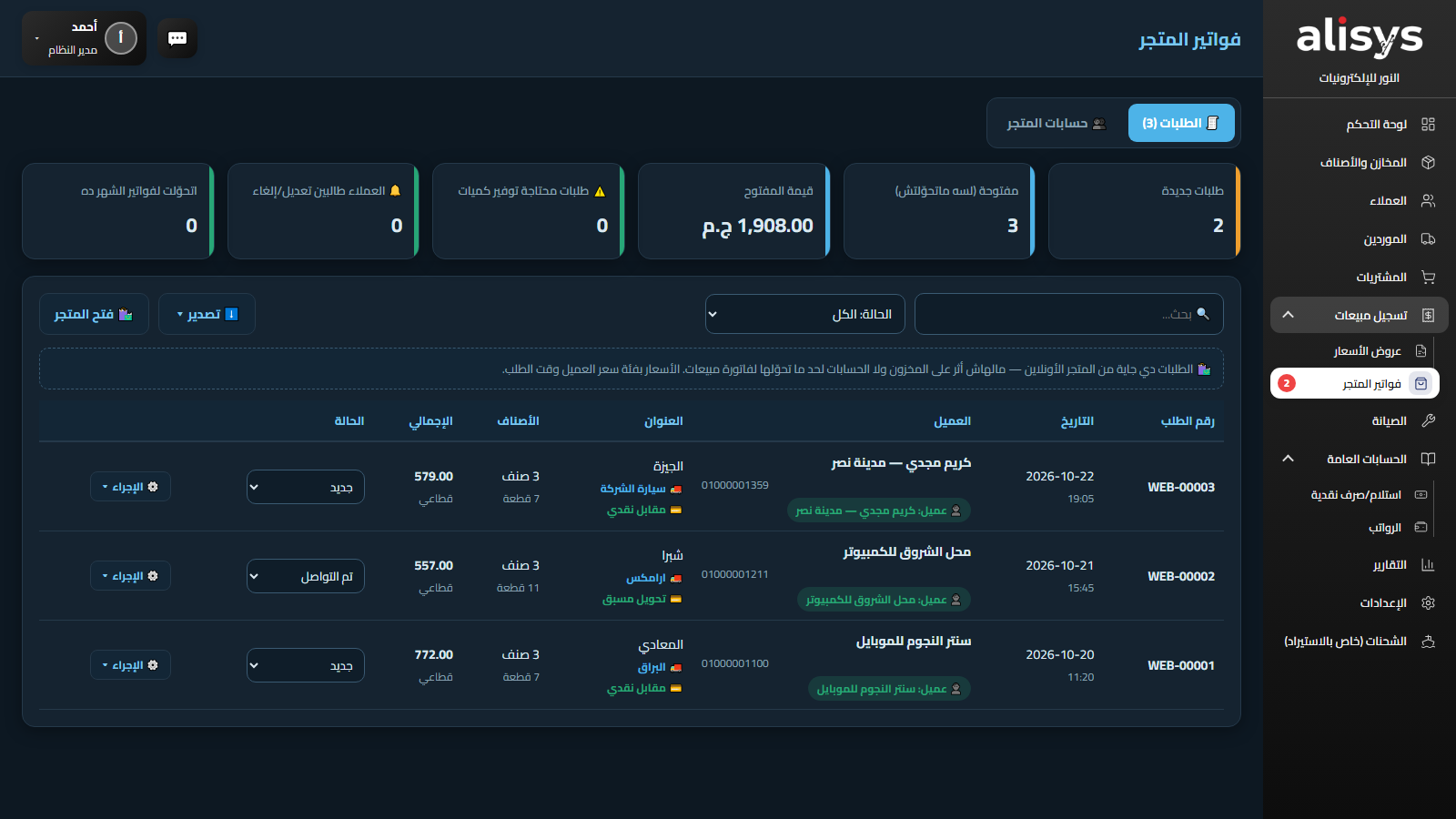
Task: Open الإجراء actions for order WEB-00002
Action: 130,576
